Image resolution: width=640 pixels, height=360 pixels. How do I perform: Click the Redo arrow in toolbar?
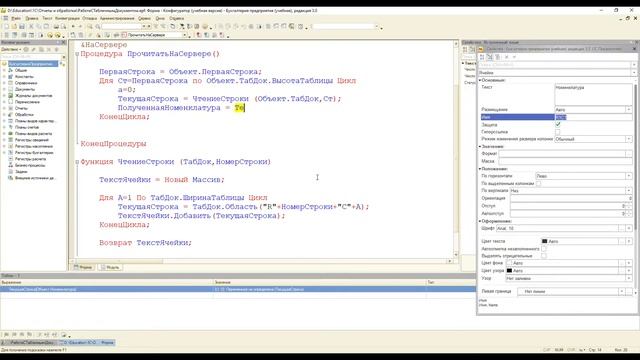(x=80, y=27)
